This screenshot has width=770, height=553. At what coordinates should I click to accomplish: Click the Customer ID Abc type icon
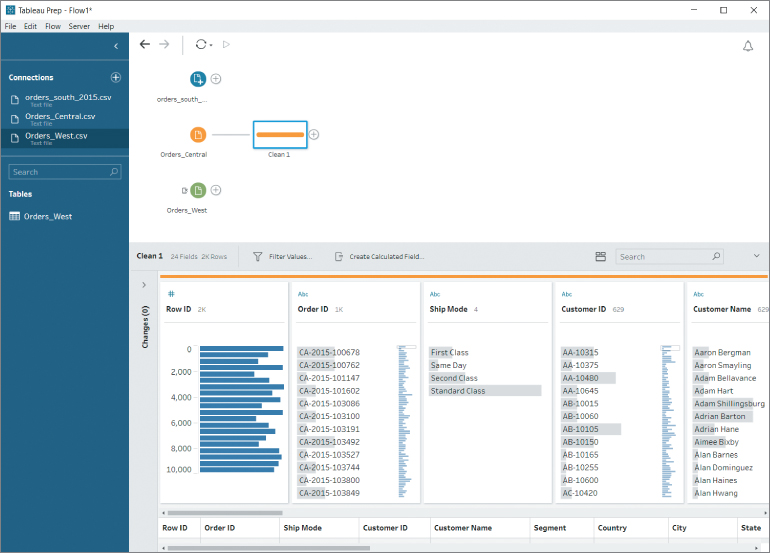point(567,294)
